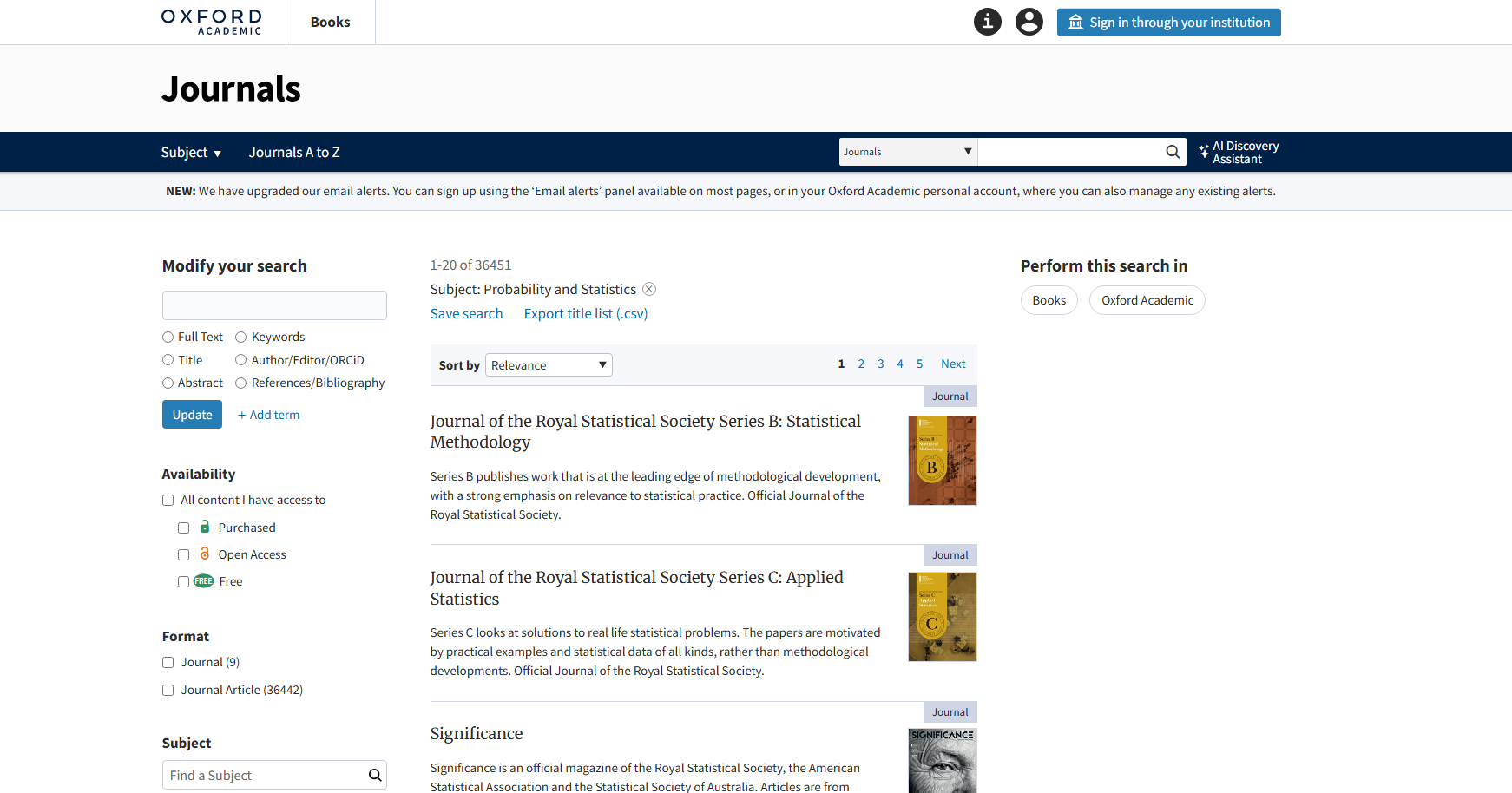Click the information circle icon in header
The image size is (1512, 793).
pyautogui.click(x=987, y=22)
